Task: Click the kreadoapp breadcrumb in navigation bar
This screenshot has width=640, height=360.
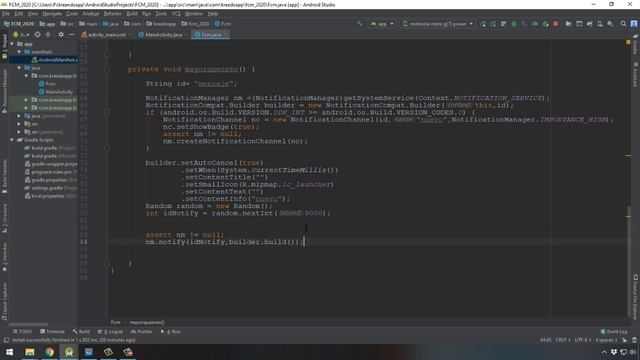Action: pyautogui.click(x=161, y=24)
